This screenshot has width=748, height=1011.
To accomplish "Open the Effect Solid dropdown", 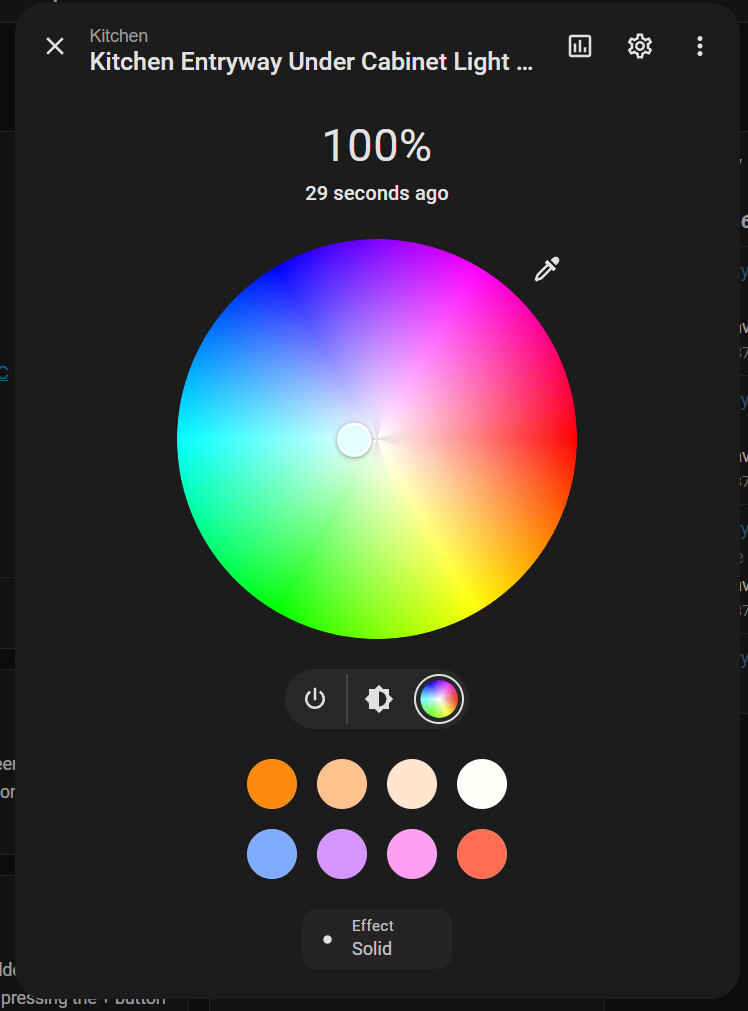I will coord(377,939).
